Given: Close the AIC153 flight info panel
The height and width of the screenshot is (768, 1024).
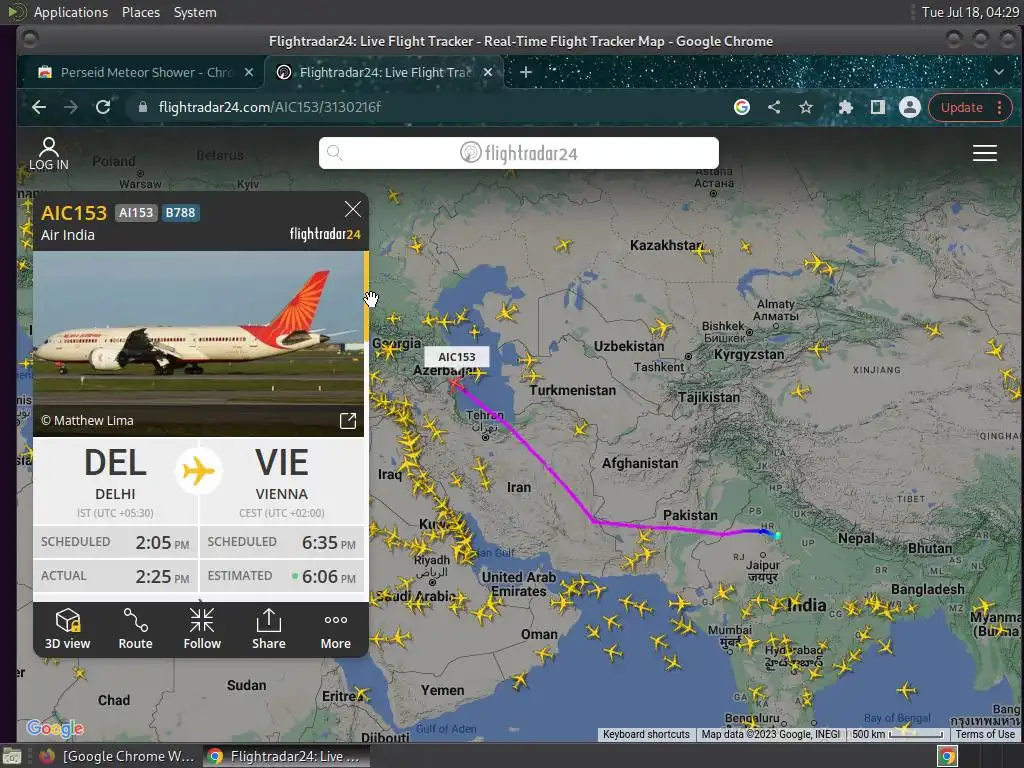Looking at the screenshot, I should click(353, 209).
